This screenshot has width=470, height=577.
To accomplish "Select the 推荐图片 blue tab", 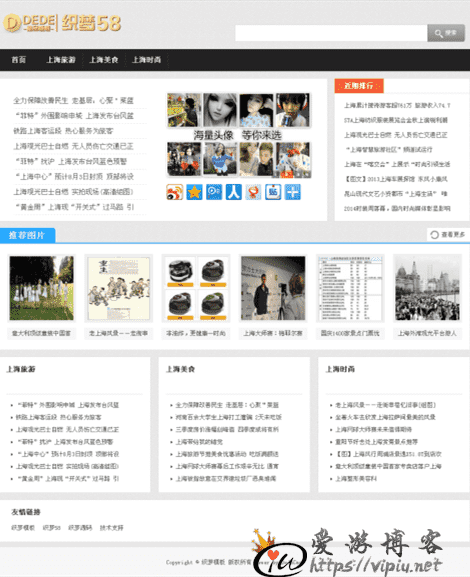I will point(27,235).
